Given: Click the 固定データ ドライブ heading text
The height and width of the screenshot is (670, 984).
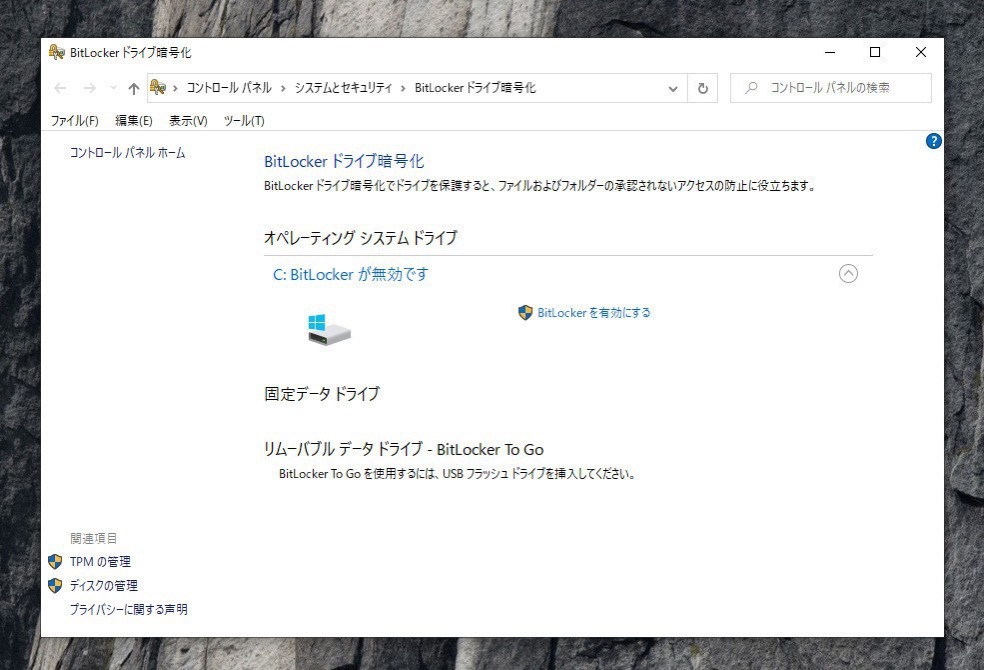Looking at the screenshot, I should click(322, 394).
